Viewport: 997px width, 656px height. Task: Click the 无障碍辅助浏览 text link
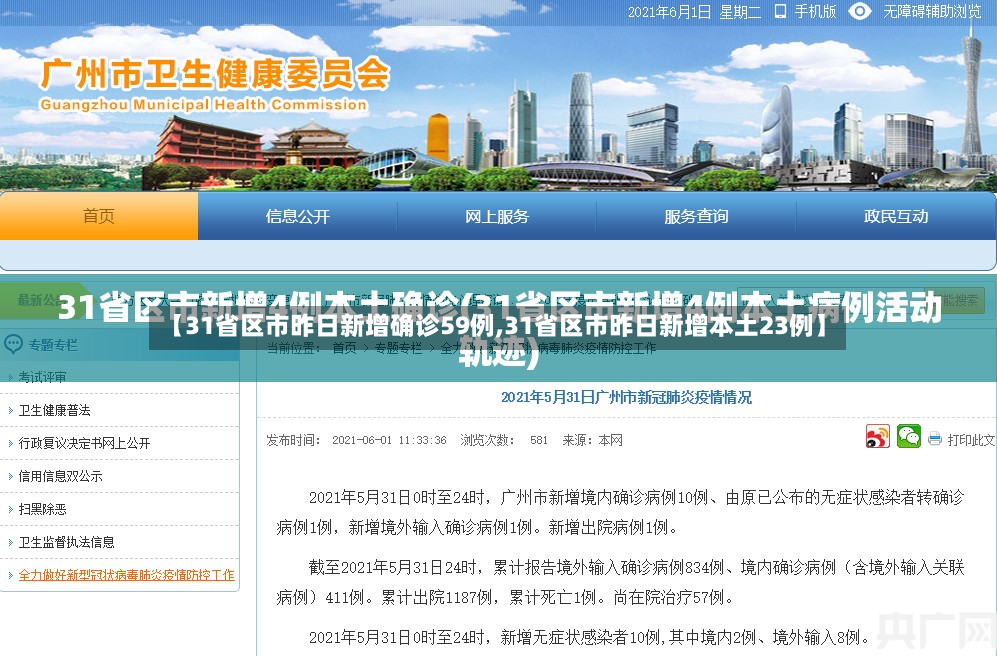[932, 11]
